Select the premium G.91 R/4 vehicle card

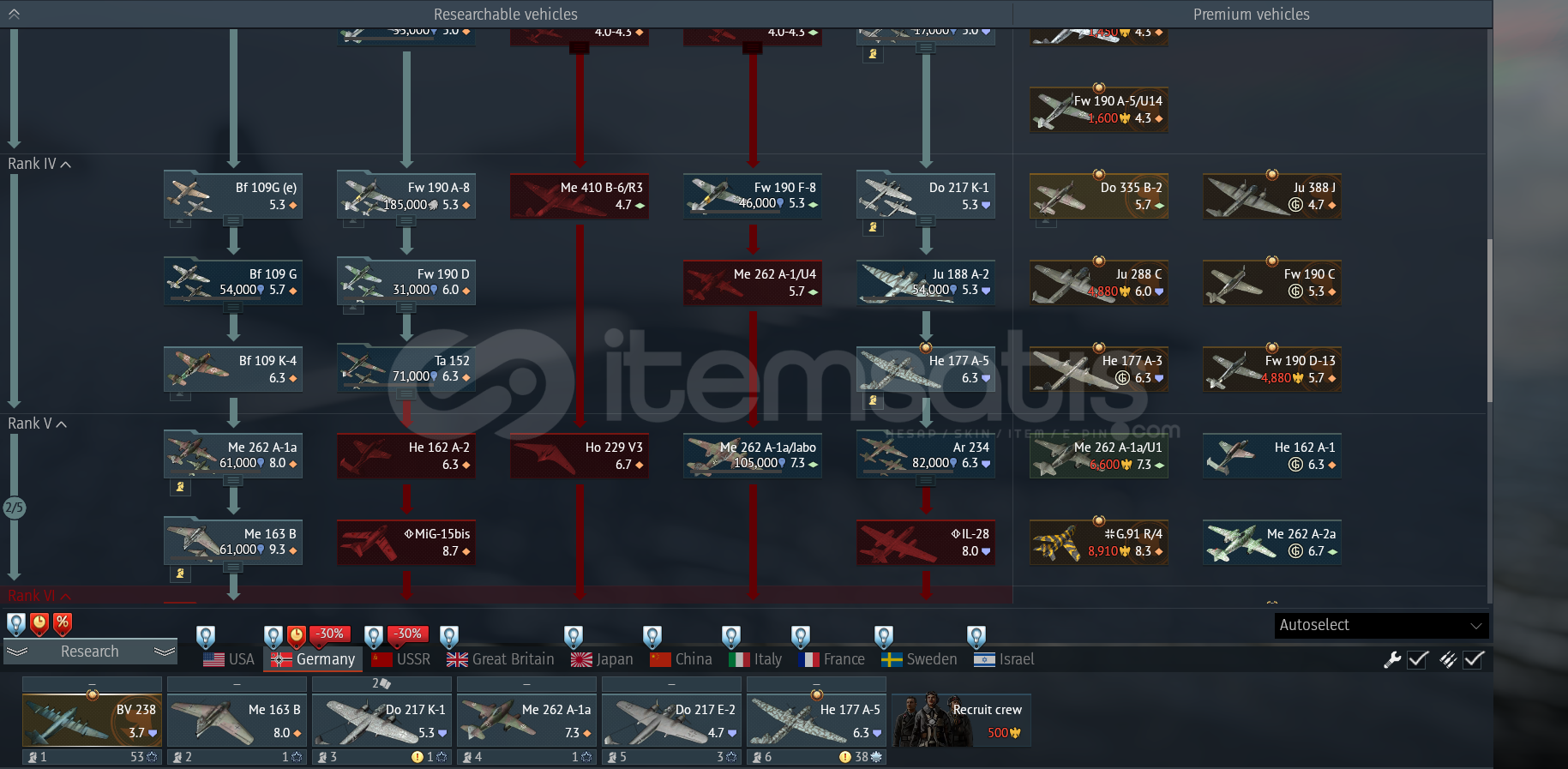1099,542
